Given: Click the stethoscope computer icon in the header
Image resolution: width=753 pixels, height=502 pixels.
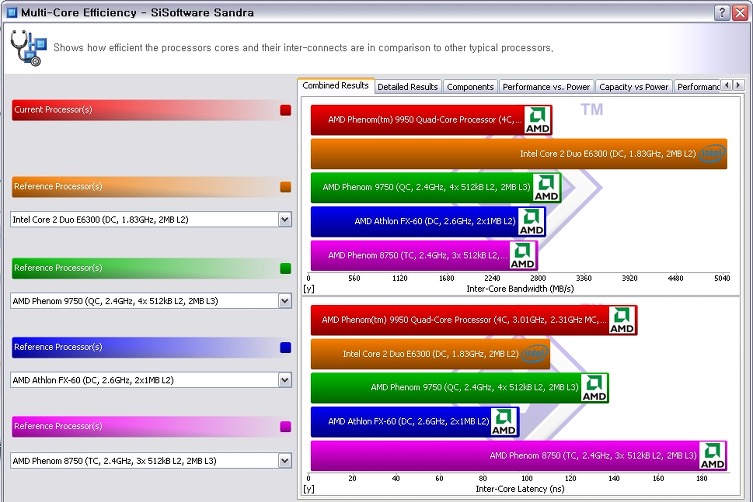Looking at the screenshot, I should pyautogui.click(x=28, y=48).
